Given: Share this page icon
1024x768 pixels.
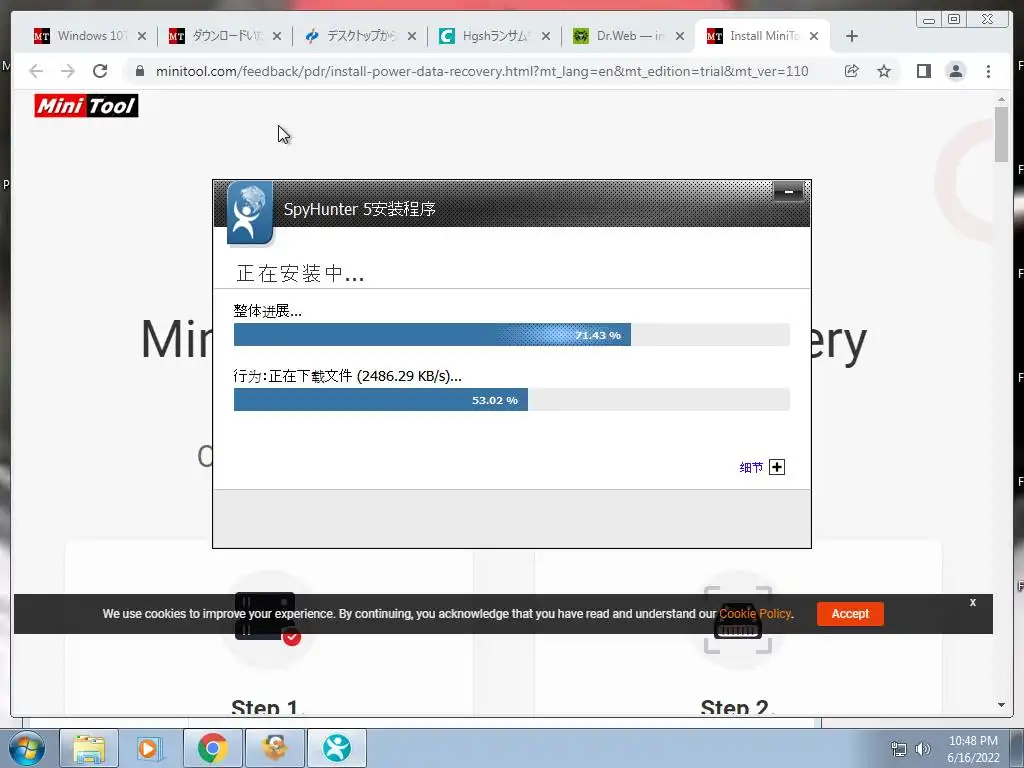Looking at the screenshot, I should pyautogui.click(x=852, y=71).
